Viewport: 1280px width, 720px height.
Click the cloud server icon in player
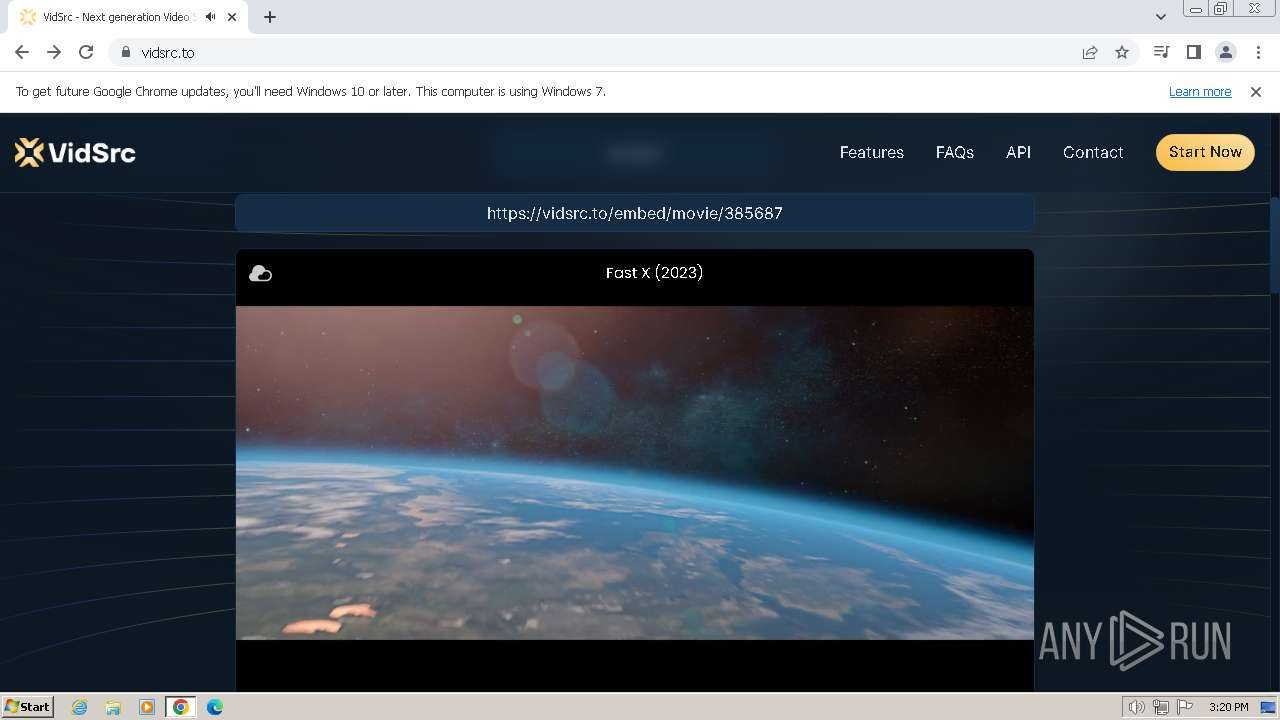(260, 273)
